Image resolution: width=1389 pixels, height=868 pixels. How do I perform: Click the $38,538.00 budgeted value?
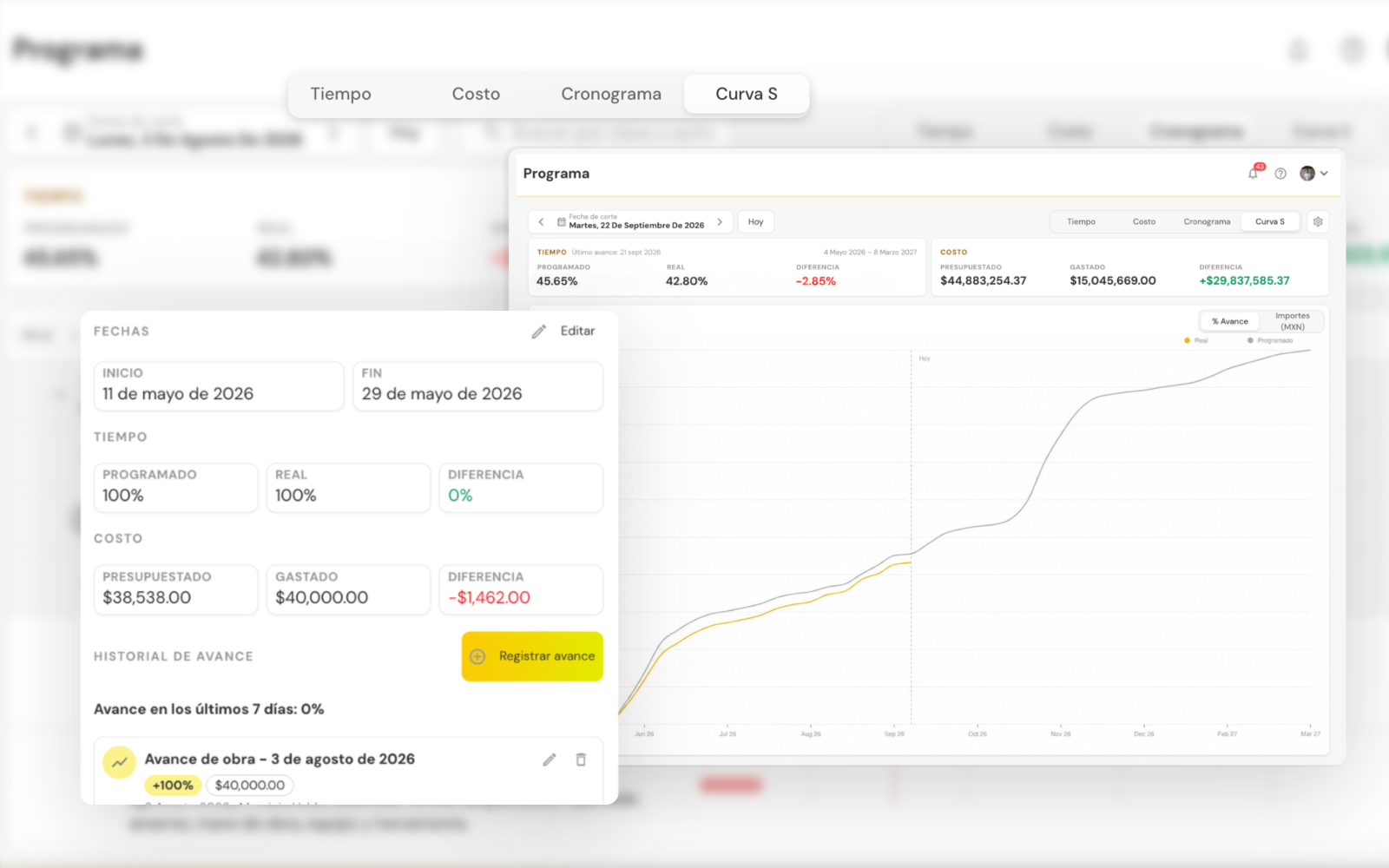point(147,598)
